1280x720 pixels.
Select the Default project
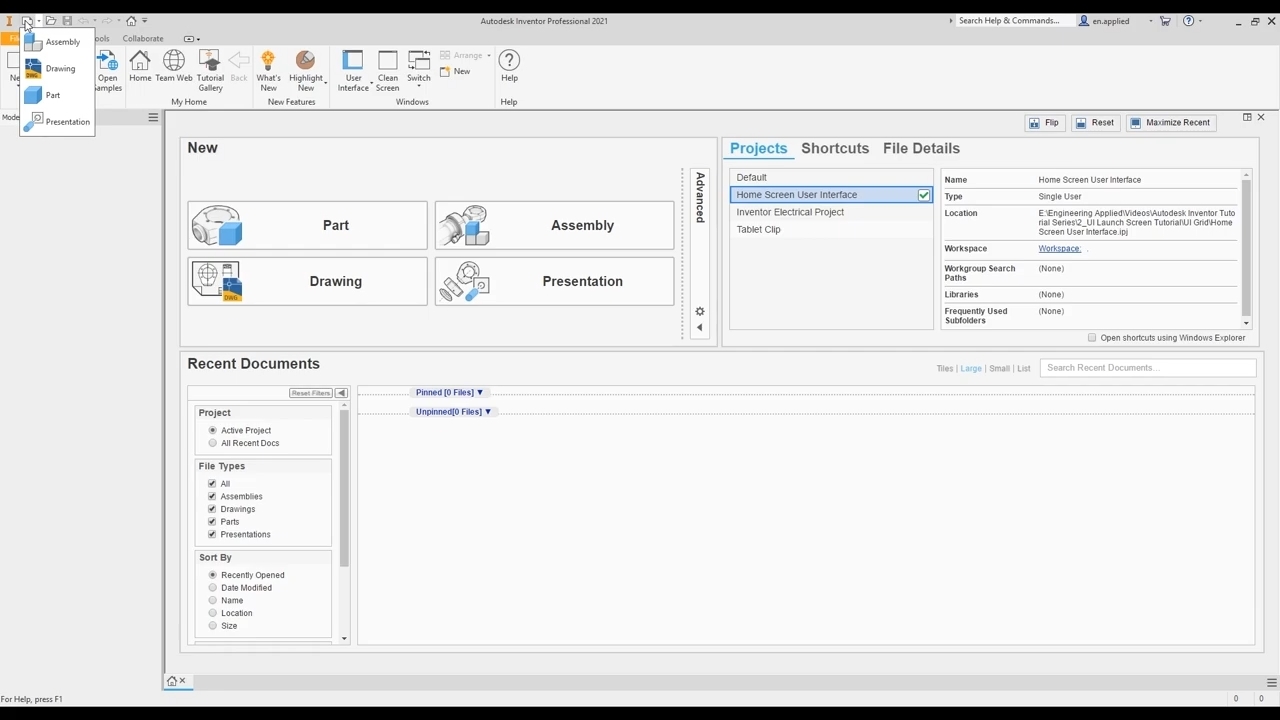(x=831, y=177)
